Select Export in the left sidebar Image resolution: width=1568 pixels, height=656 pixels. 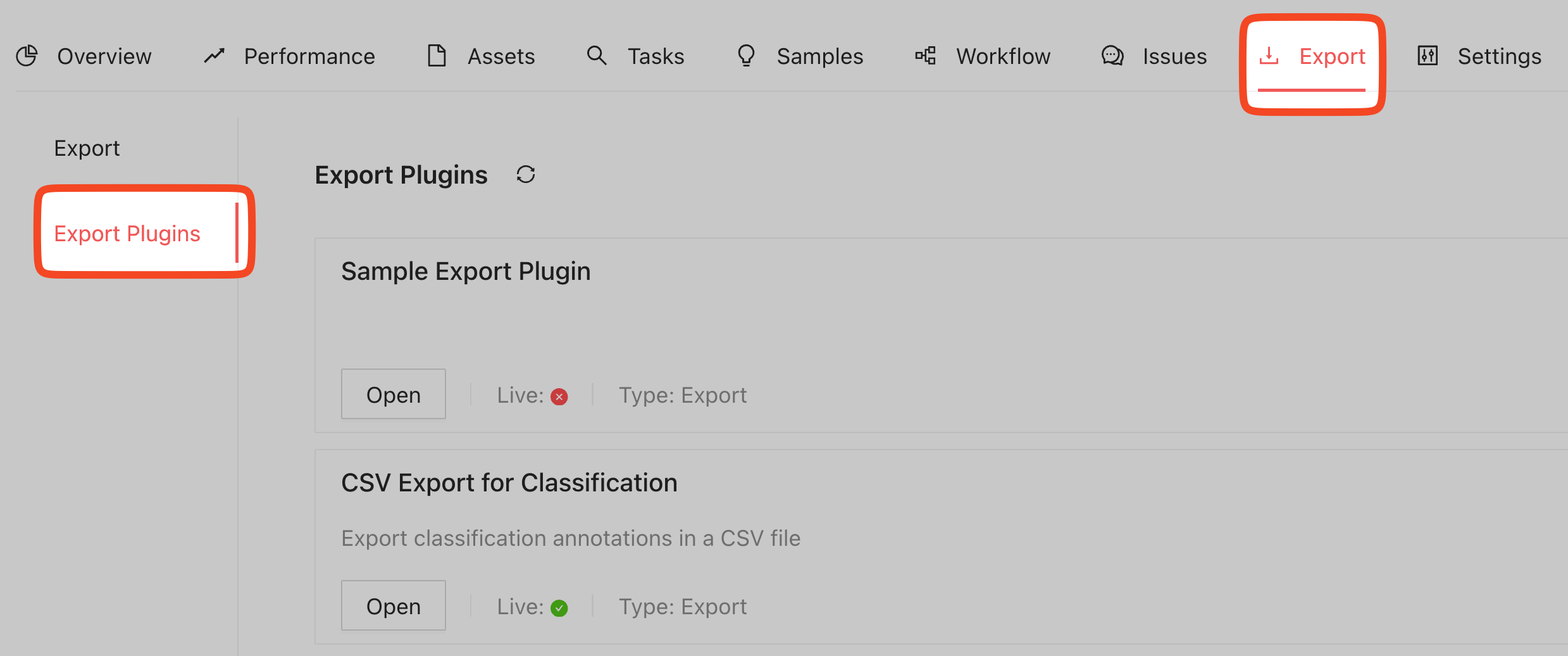(87, 148)
